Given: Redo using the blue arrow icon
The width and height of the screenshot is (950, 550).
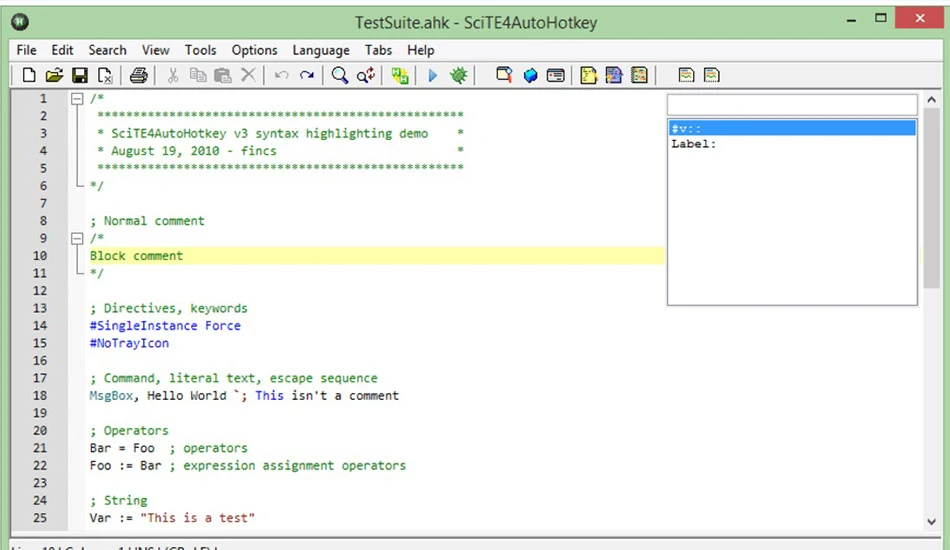Looking at the screenshot, I should (x=307, y=75).
